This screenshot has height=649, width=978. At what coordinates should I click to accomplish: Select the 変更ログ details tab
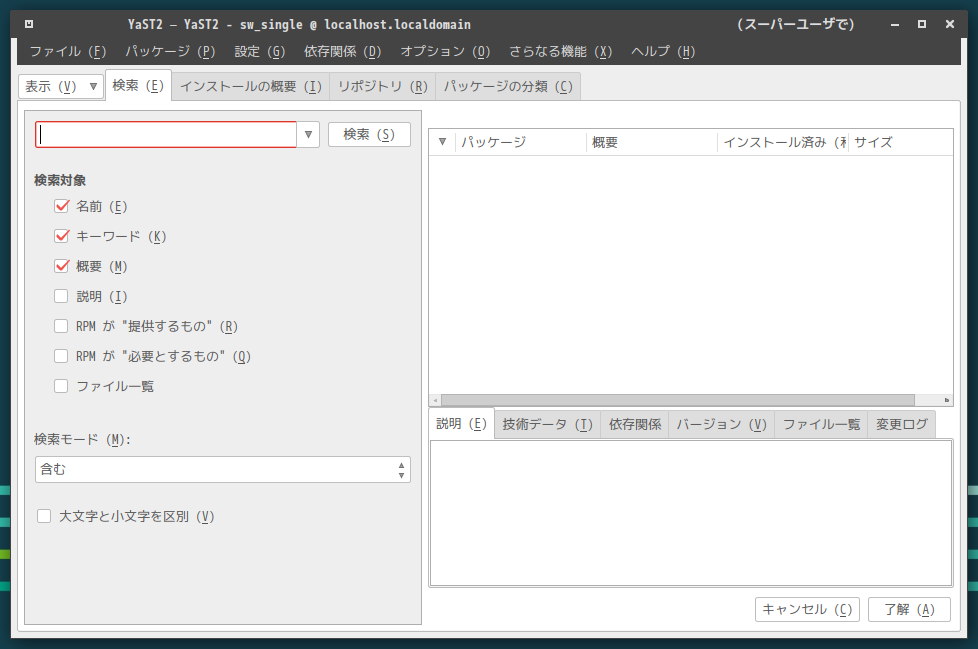click(x=901, y=425)
